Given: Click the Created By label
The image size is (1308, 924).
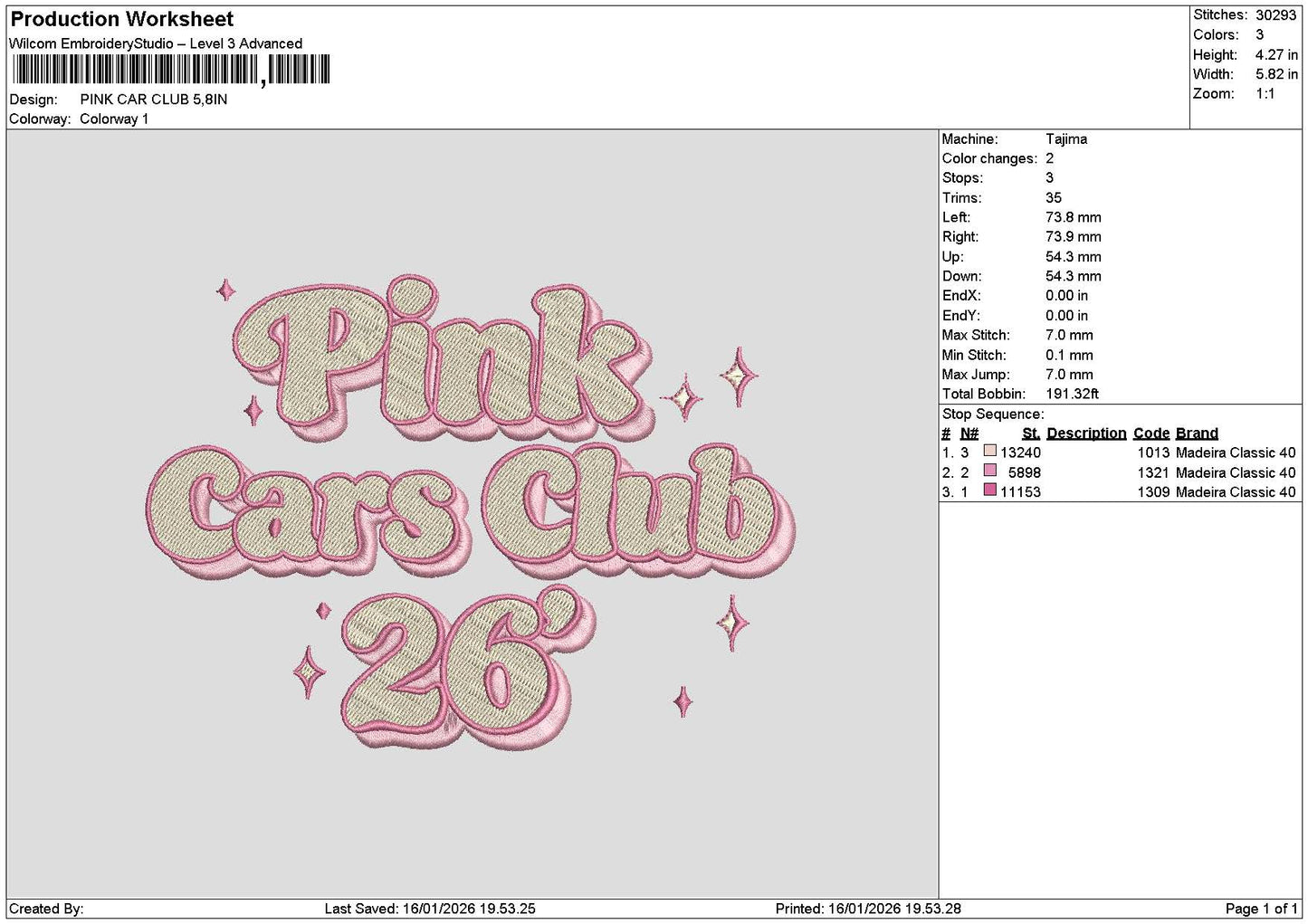Looking at the screenshot, I should click(46, 910).
